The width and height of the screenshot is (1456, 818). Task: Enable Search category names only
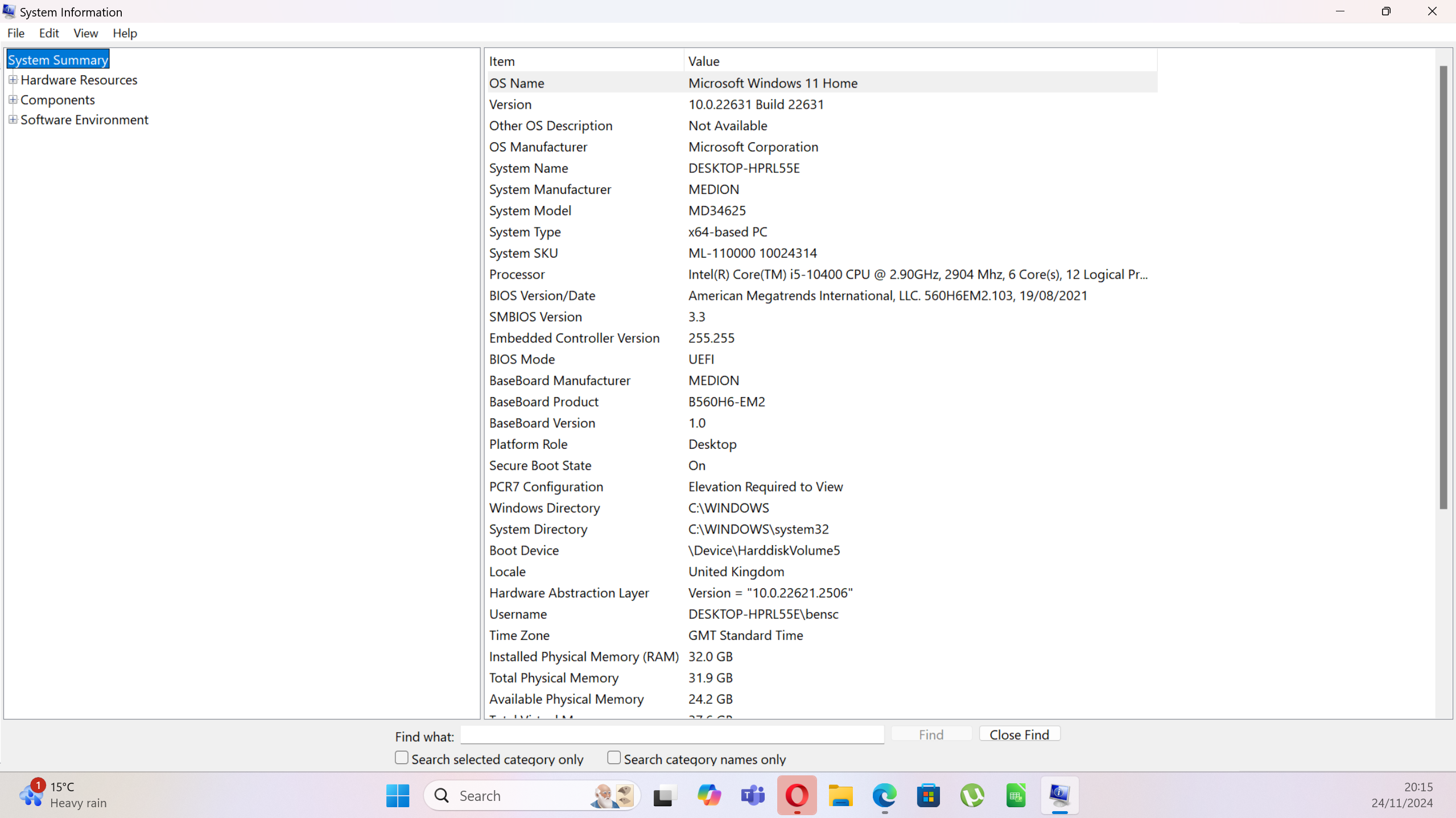click(613, 757)
